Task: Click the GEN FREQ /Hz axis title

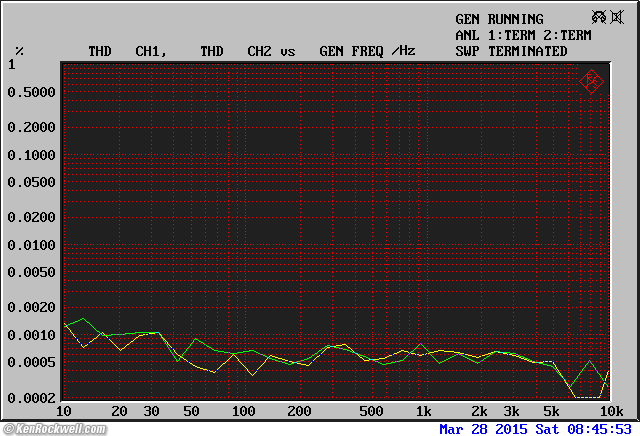Action: pos(367,51)
